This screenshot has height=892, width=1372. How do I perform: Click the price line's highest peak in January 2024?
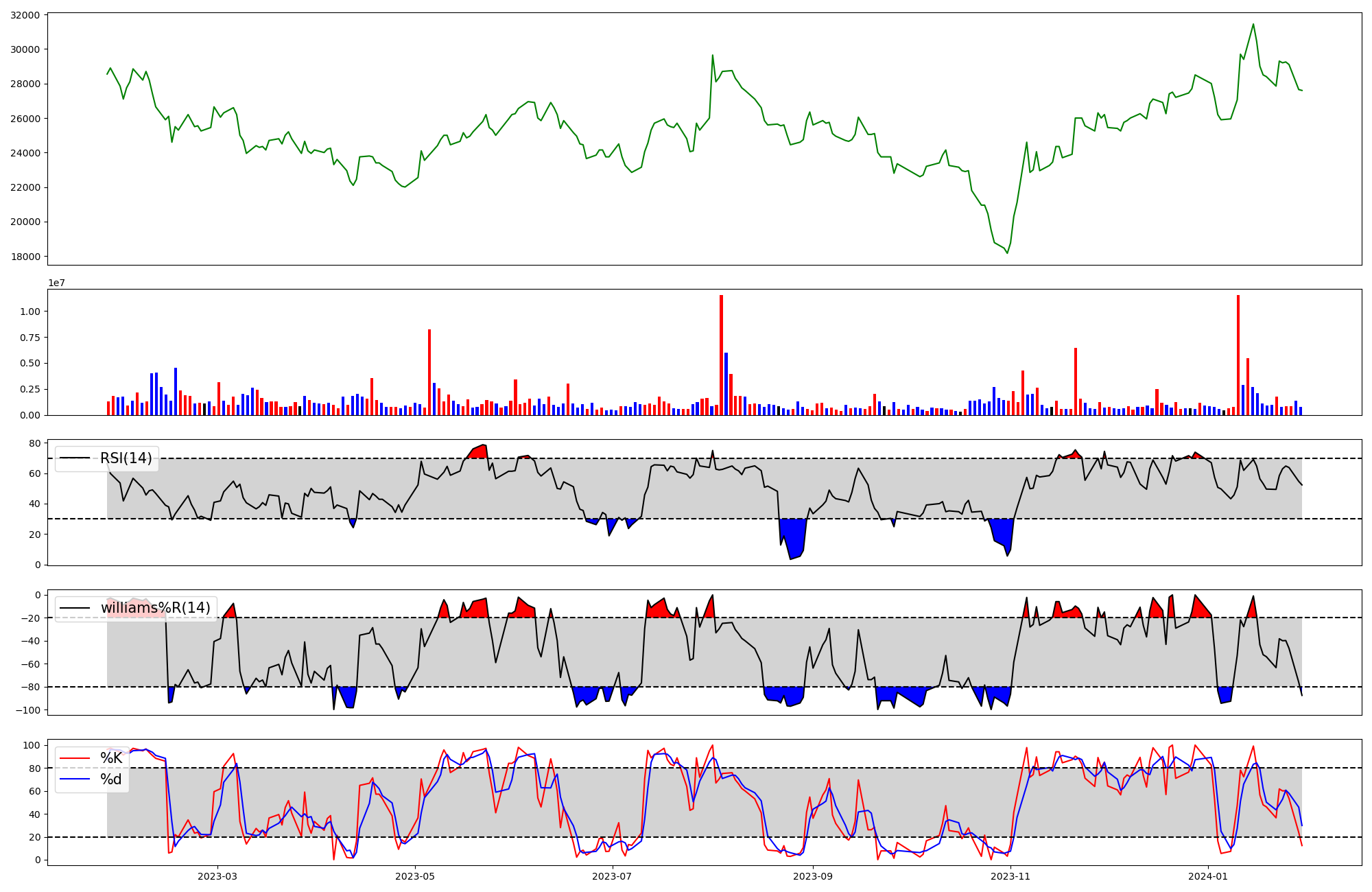[x=1253, y=25]
